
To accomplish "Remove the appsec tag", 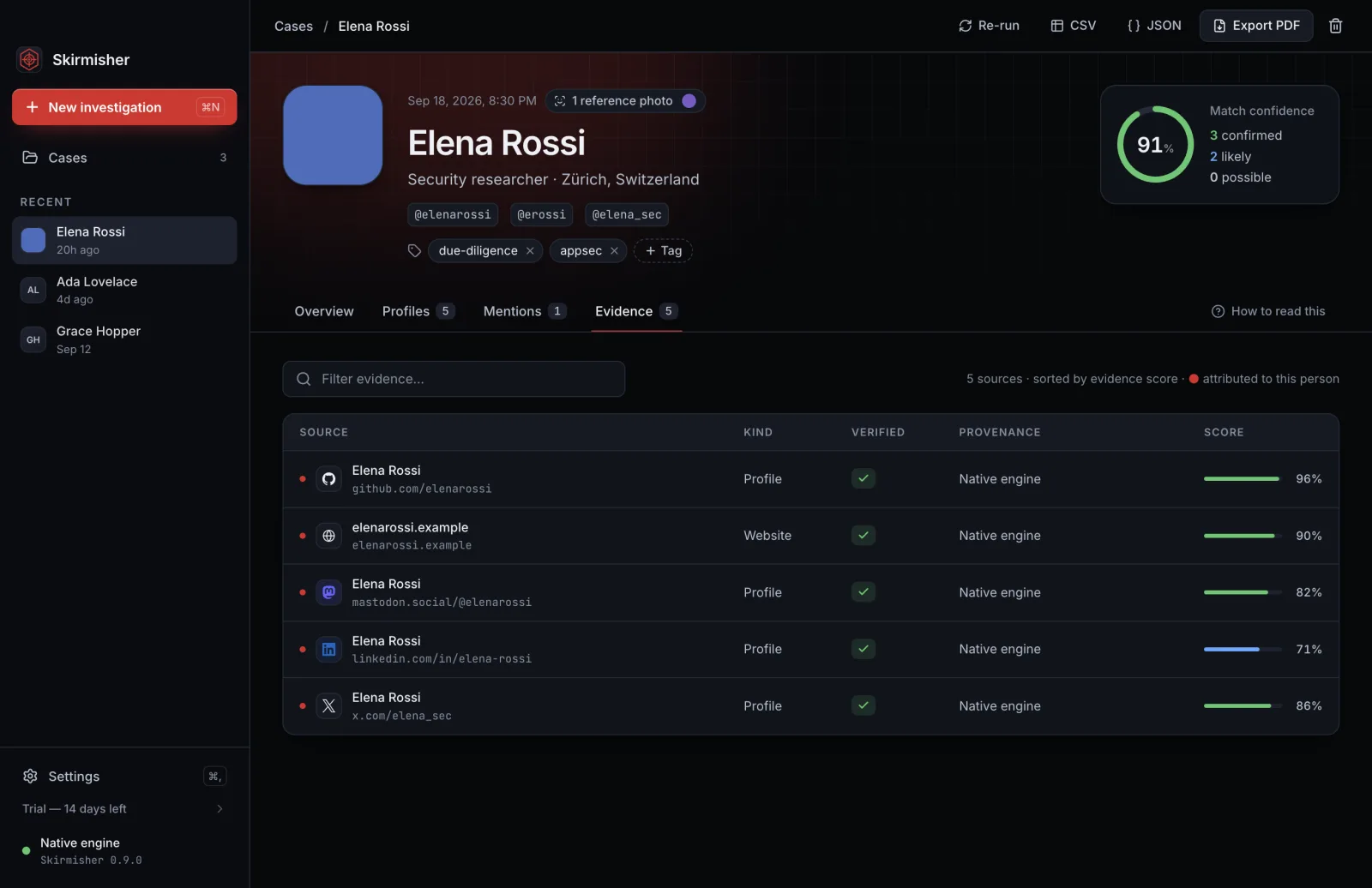I will pyautogui.click(x=614, y=251).
